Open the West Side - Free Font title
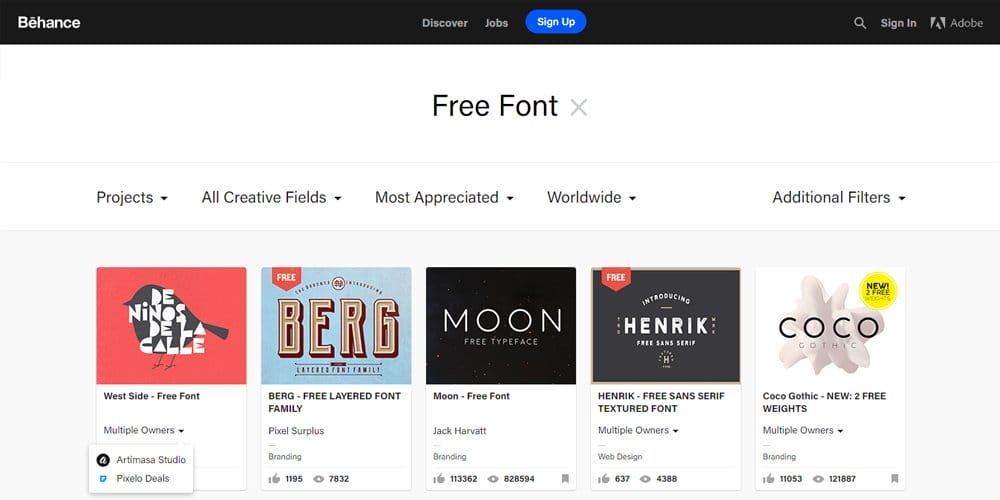 (x=152, y=396)
